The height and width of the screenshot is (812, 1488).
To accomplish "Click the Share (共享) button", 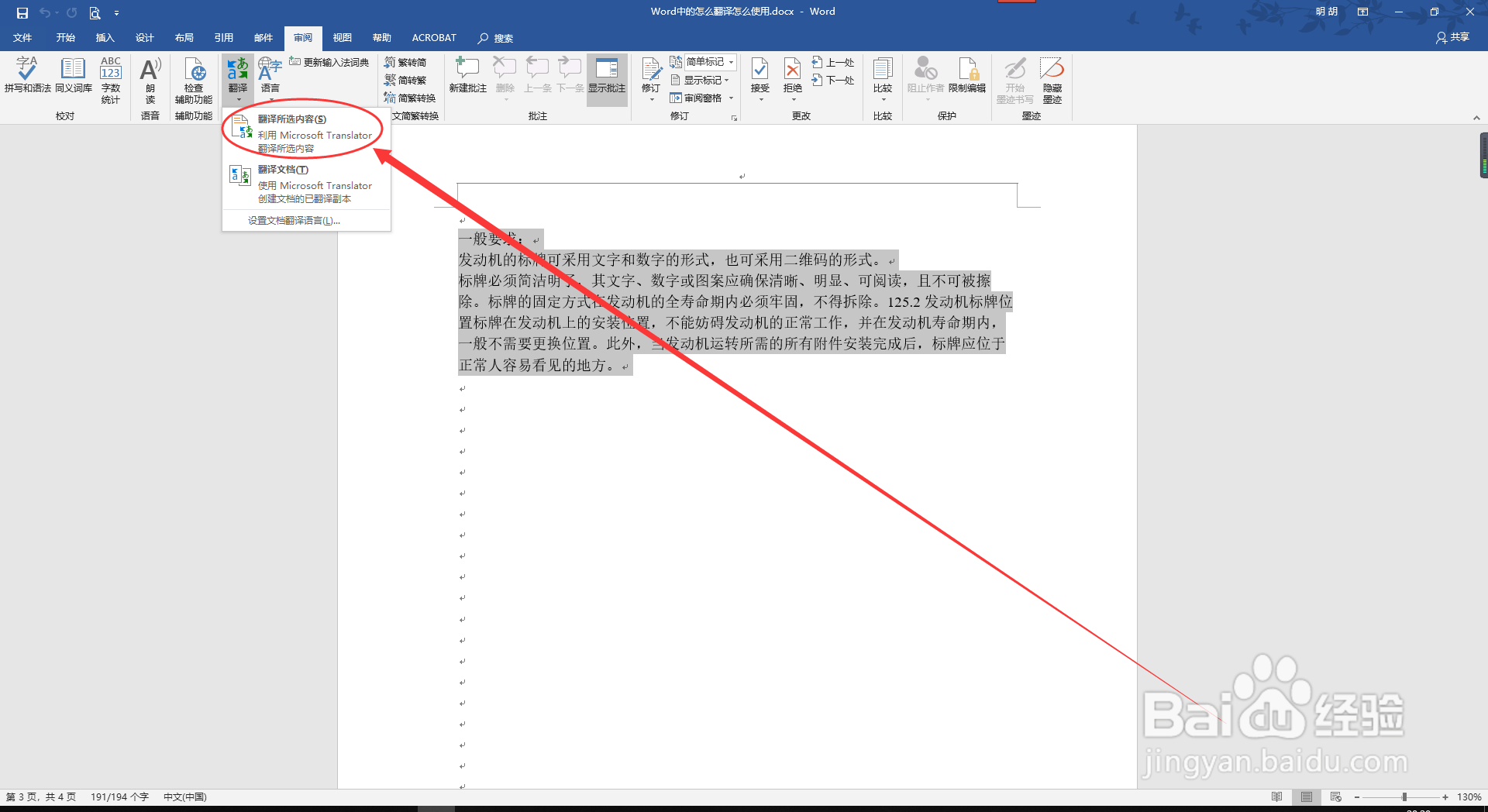I will (x=1452, y=37).
